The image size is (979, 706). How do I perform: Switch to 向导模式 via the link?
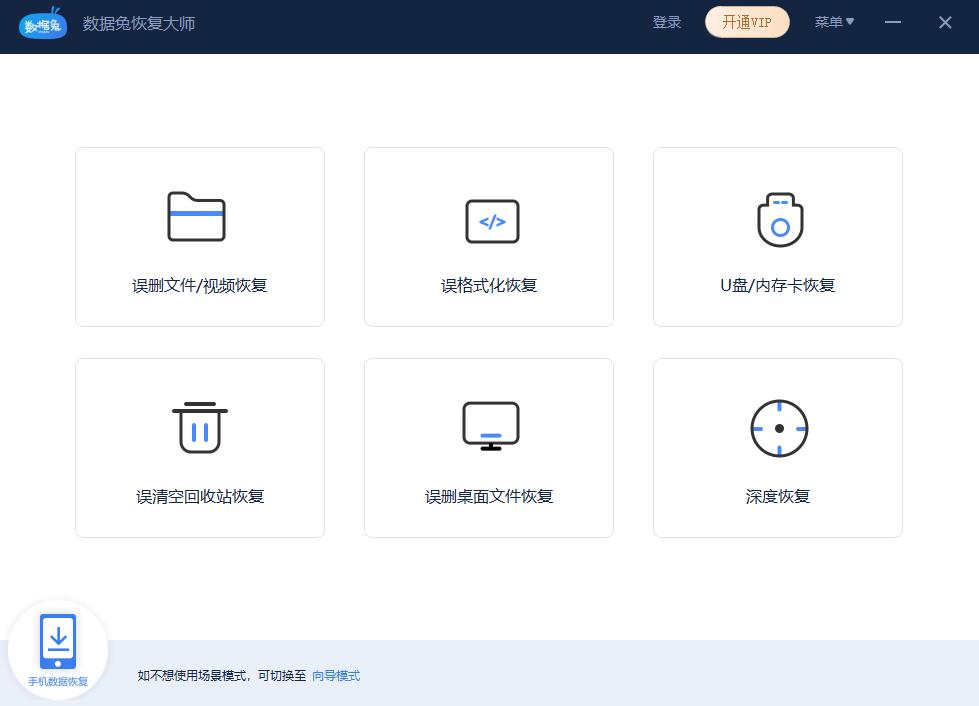(335, 676)
